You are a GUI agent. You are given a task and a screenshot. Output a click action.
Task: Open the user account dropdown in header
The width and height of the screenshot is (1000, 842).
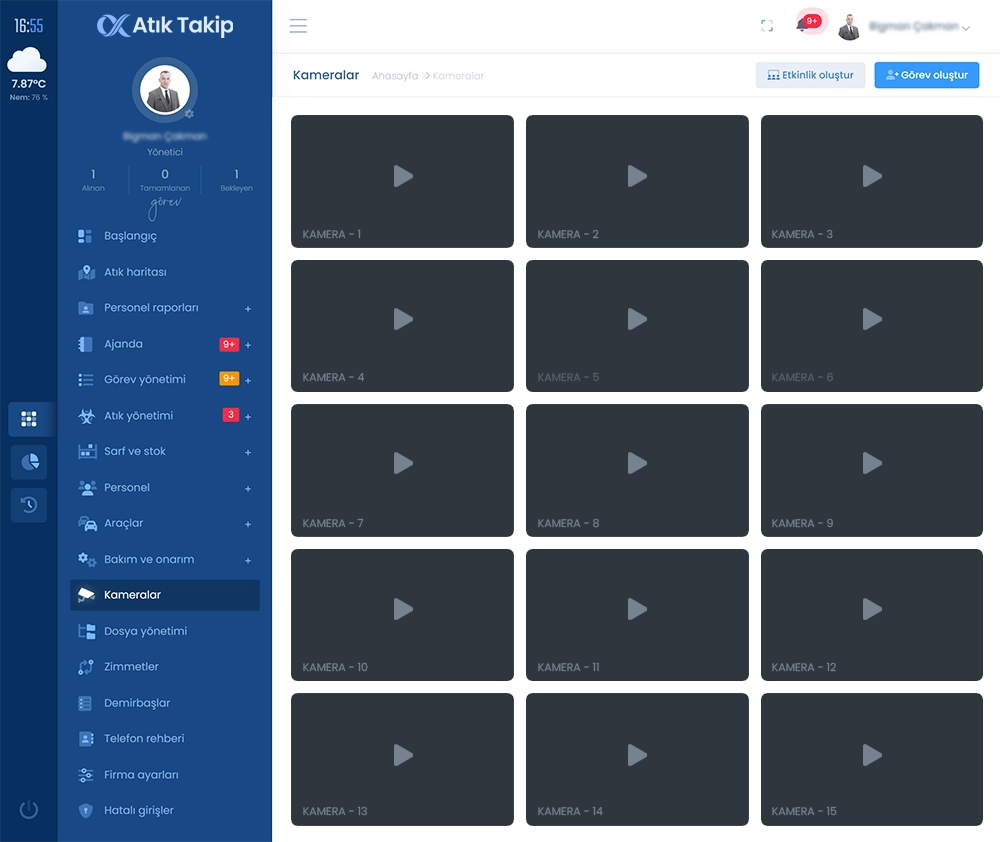[905, 27]
